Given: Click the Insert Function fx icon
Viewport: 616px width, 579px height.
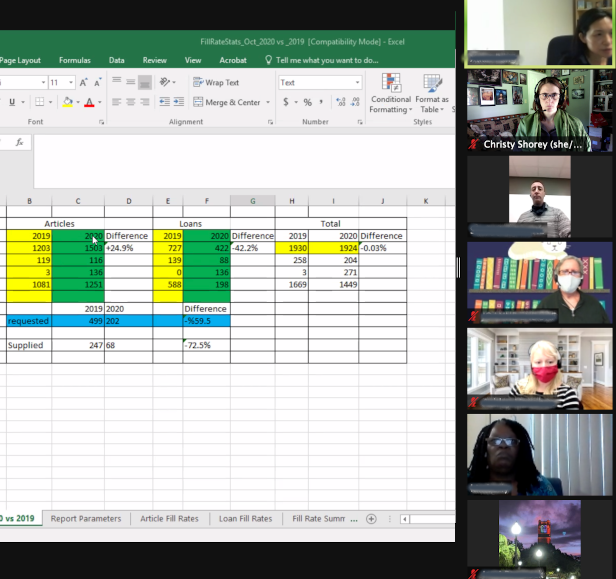Looking at the screenshot, I should click(20, 142).
